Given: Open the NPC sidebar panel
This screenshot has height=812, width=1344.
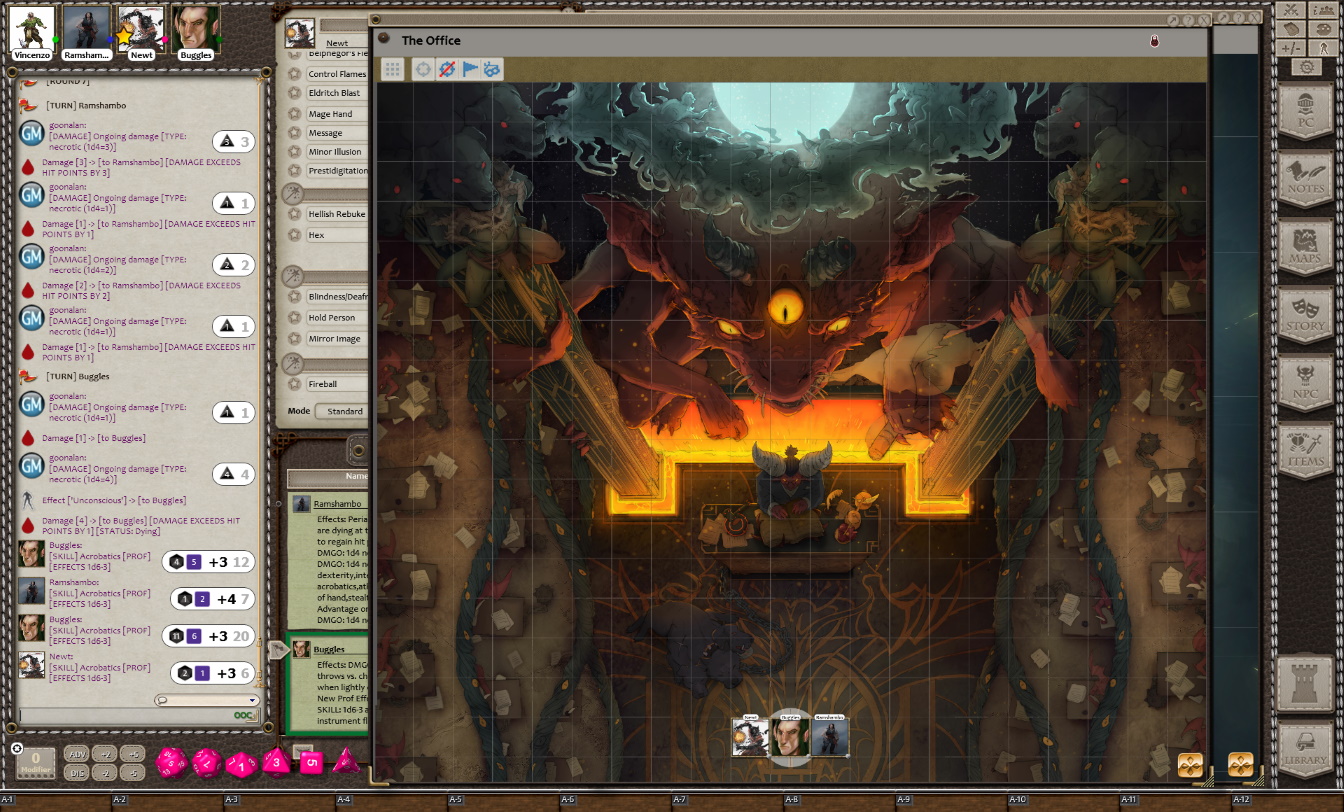Looking at the screenshot, I should click(x=1305, y=382).
